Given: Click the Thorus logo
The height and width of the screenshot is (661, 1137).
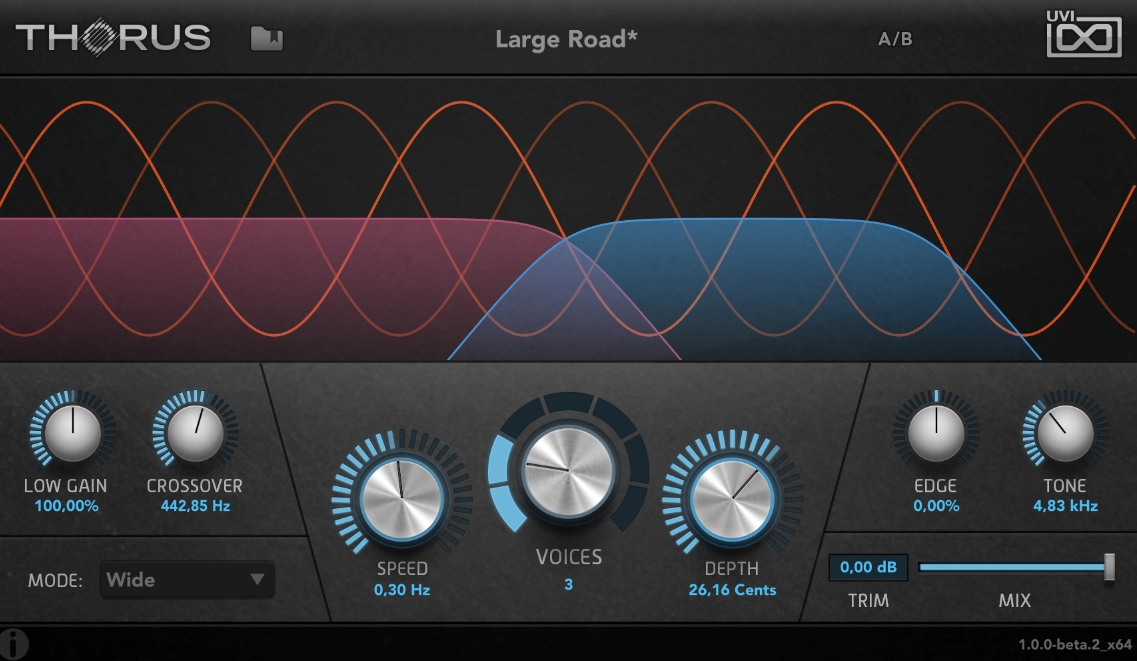Looking at the screenshot, I should [112, 37].
